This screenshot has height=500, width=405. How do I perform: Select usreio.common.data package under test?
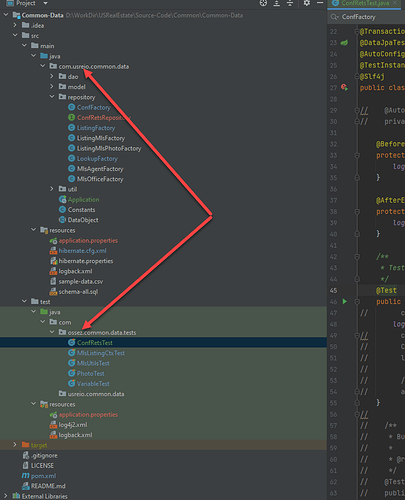(x=96, y=394)
